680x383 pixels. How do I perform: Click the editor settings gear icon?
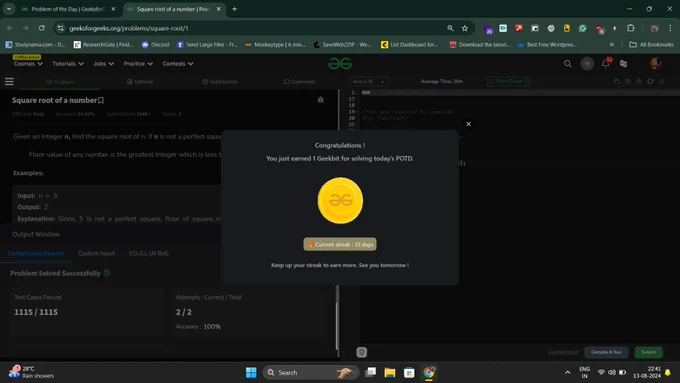coord(639,81)
